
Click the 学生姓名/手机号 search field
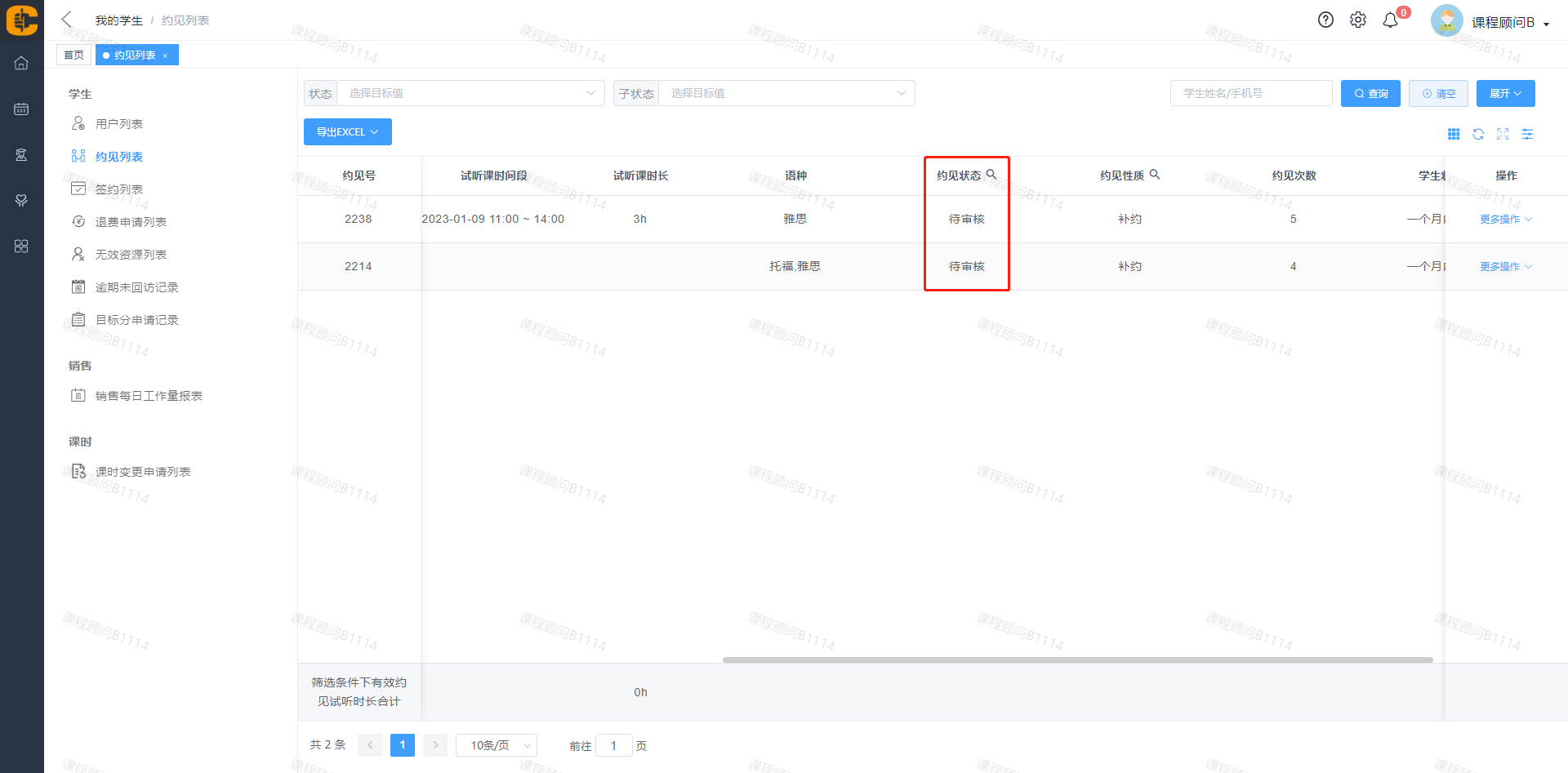(x=1250, y=93)
